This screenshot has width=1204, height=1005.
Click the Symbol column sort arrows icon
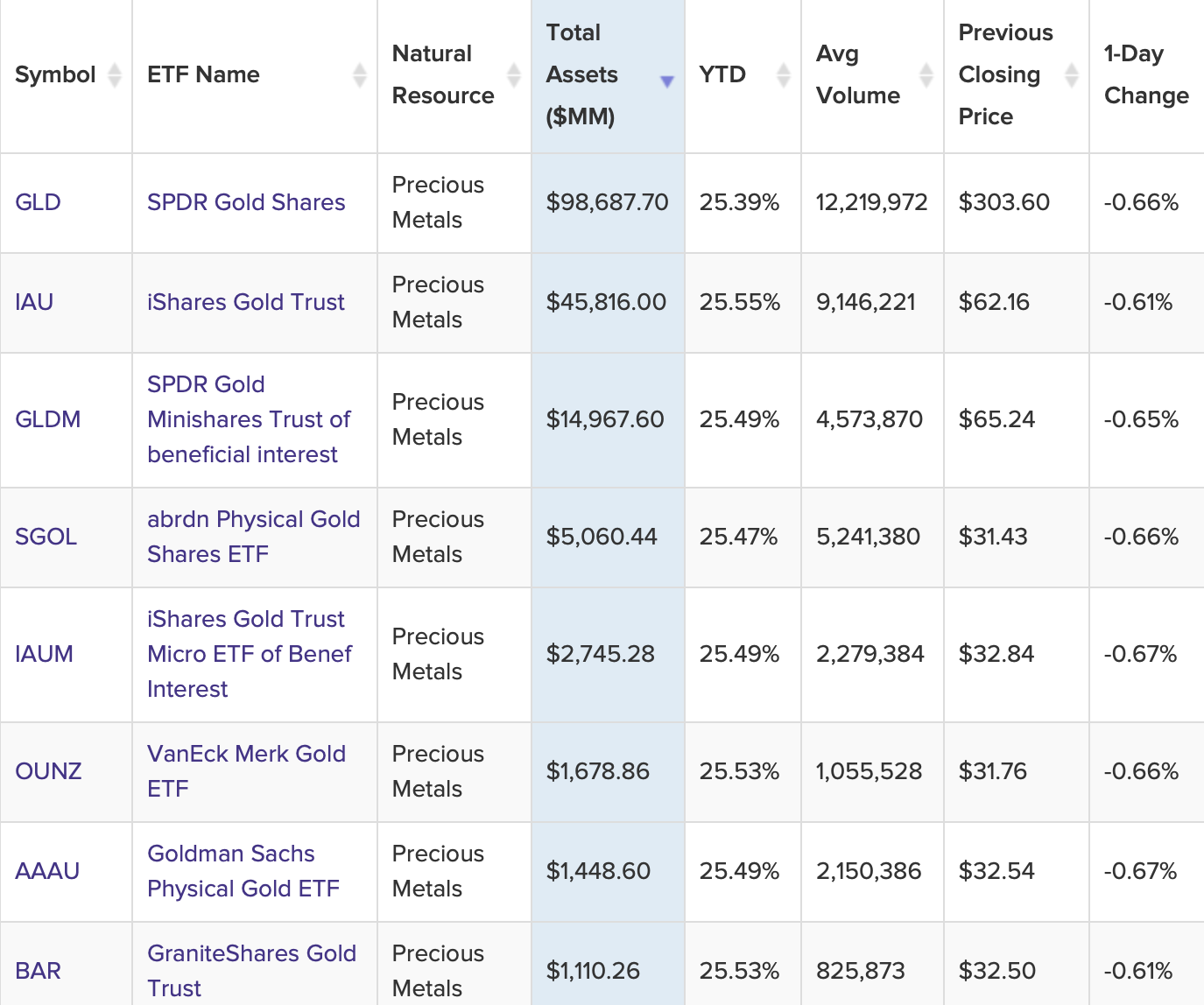pos(115,75)
